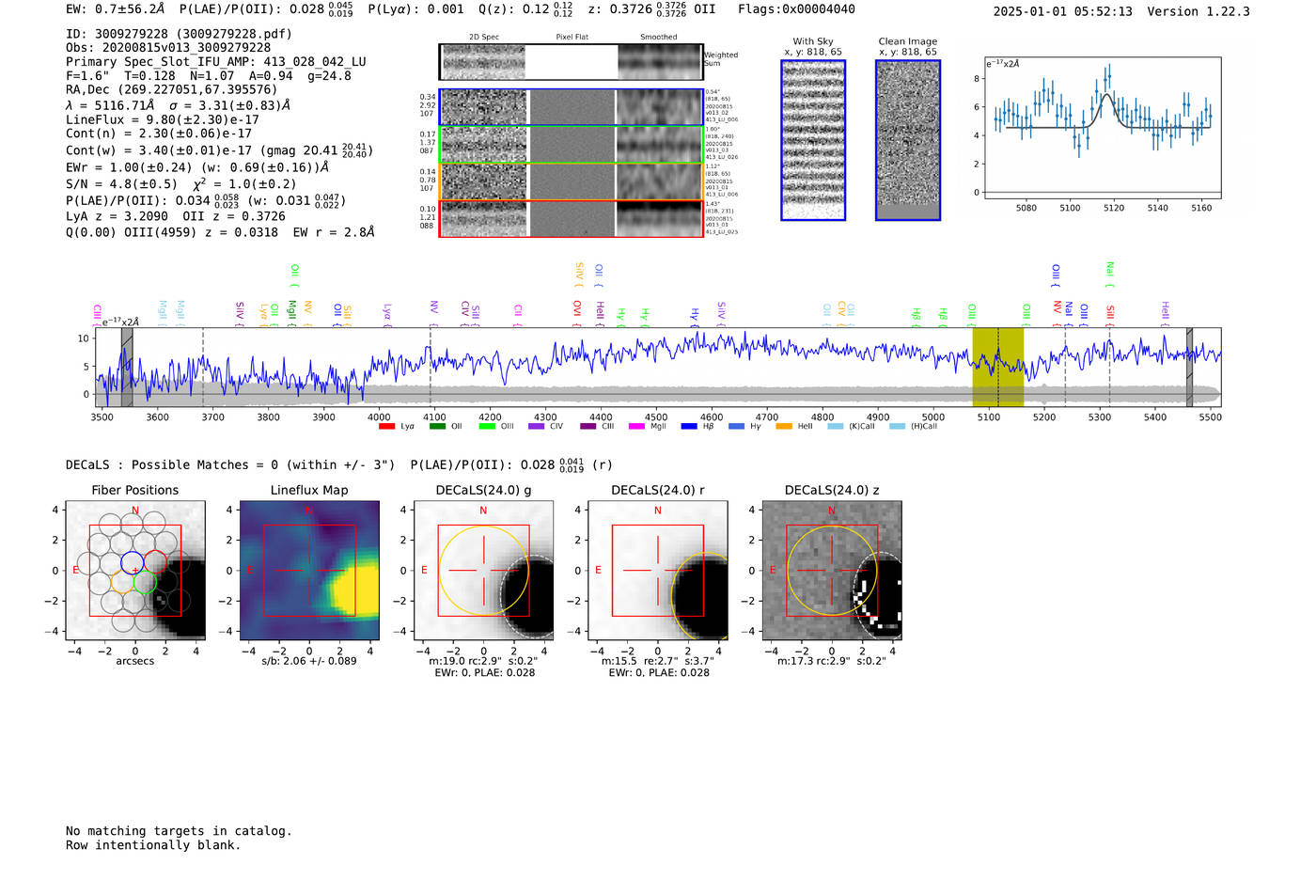Image resolution: width=1316 pixels, height=896 pixels.
Task: Click the green fiber circle in Fiber Positions
Action: pyautogui.click(x=144, y=582)
